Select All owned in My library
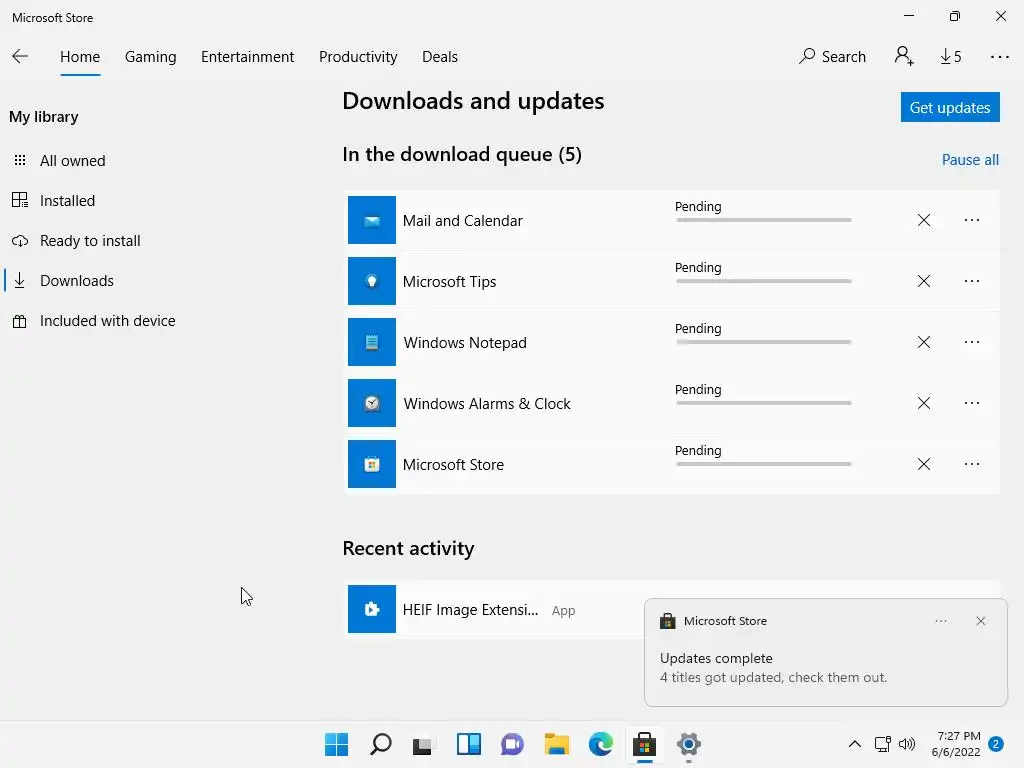Screen dimensions: 1024x768 tap(72, 161)
